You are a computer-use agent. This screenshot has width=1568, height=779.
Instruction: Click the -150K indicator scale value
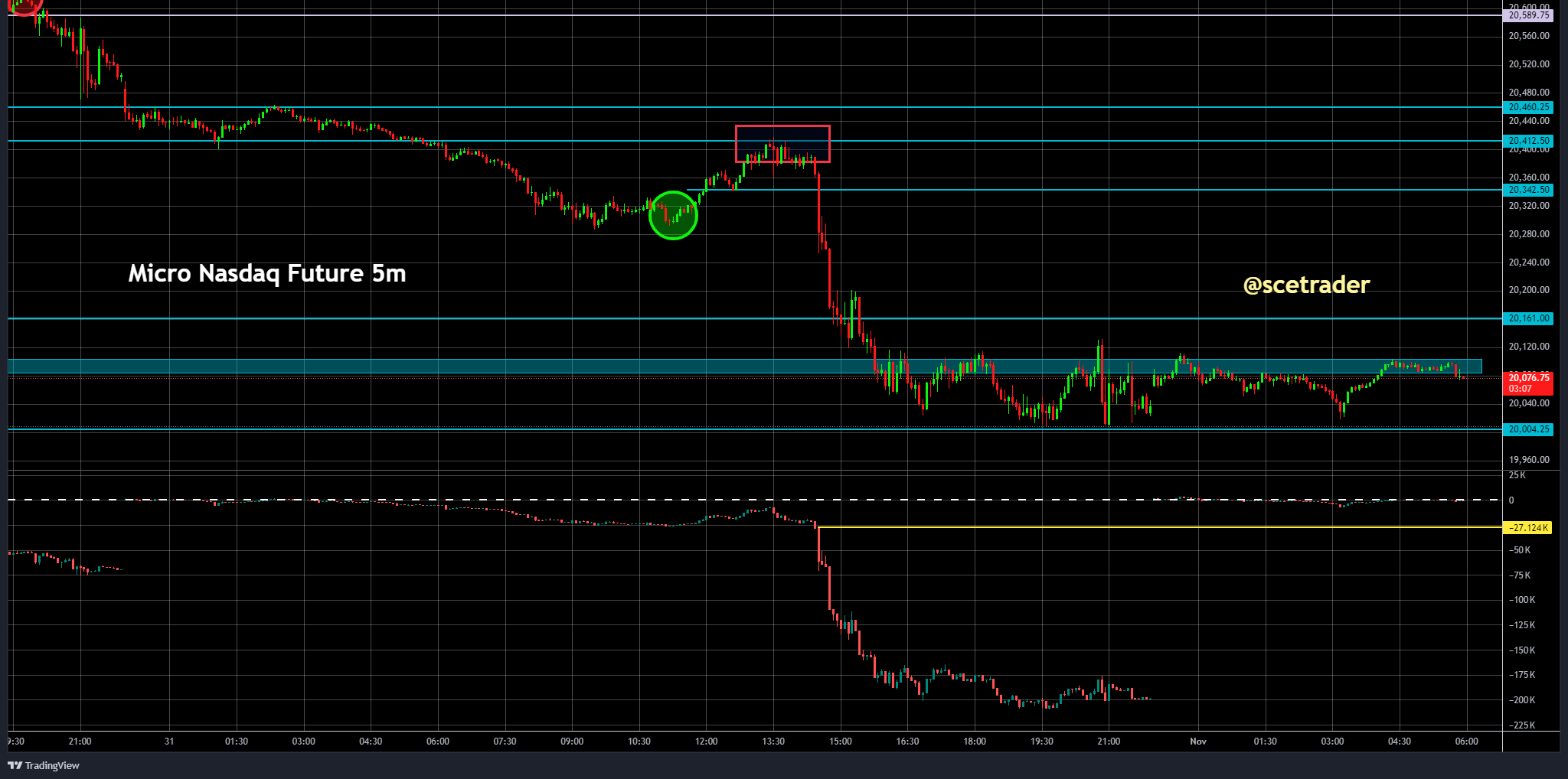click(1522, 650)
